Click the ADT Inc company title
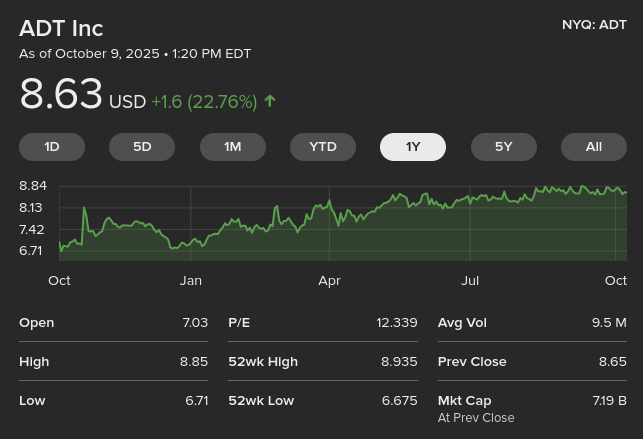Image resolution: width=643 pixels, height=439 pixels. 61,28
